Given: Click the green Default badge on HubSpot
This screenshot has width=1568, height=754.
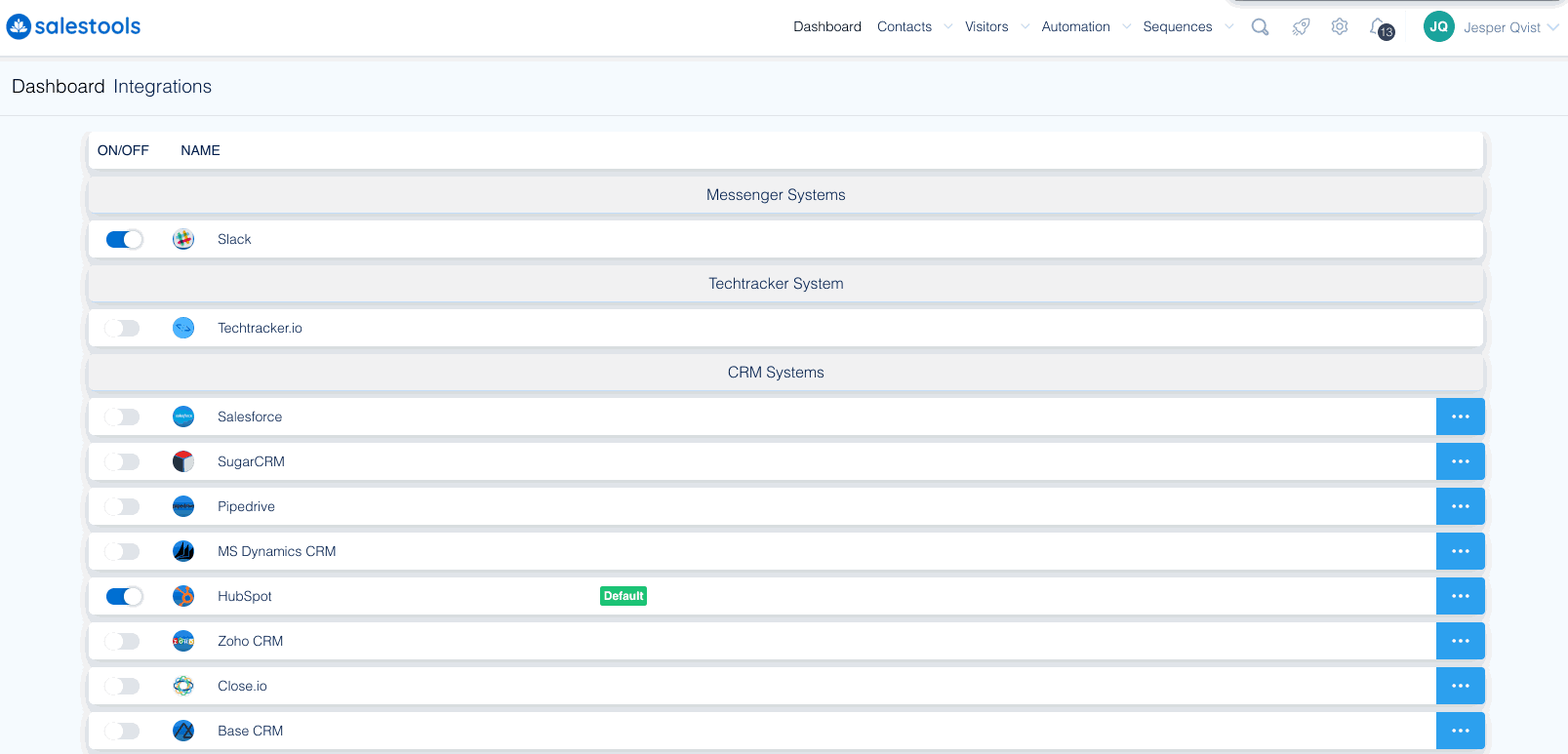Looking at the screenshot, I should (623, 596).
